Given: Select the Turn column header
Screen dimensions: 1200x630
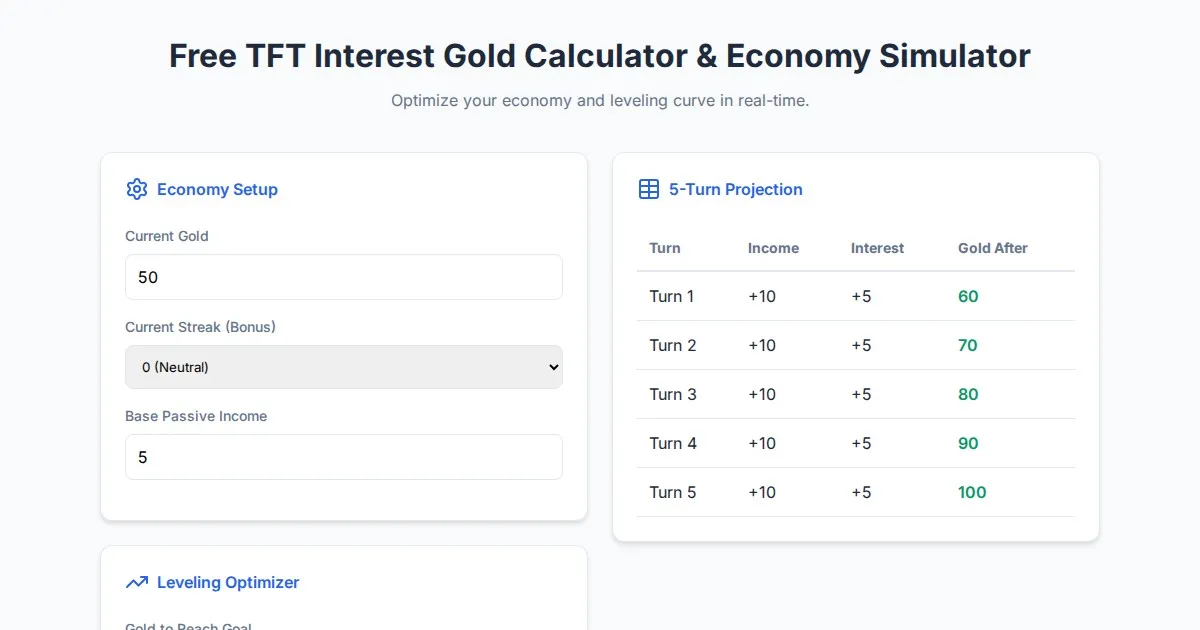Looking at the screenshot, I should pyautogui.click(x=665, y=248).
